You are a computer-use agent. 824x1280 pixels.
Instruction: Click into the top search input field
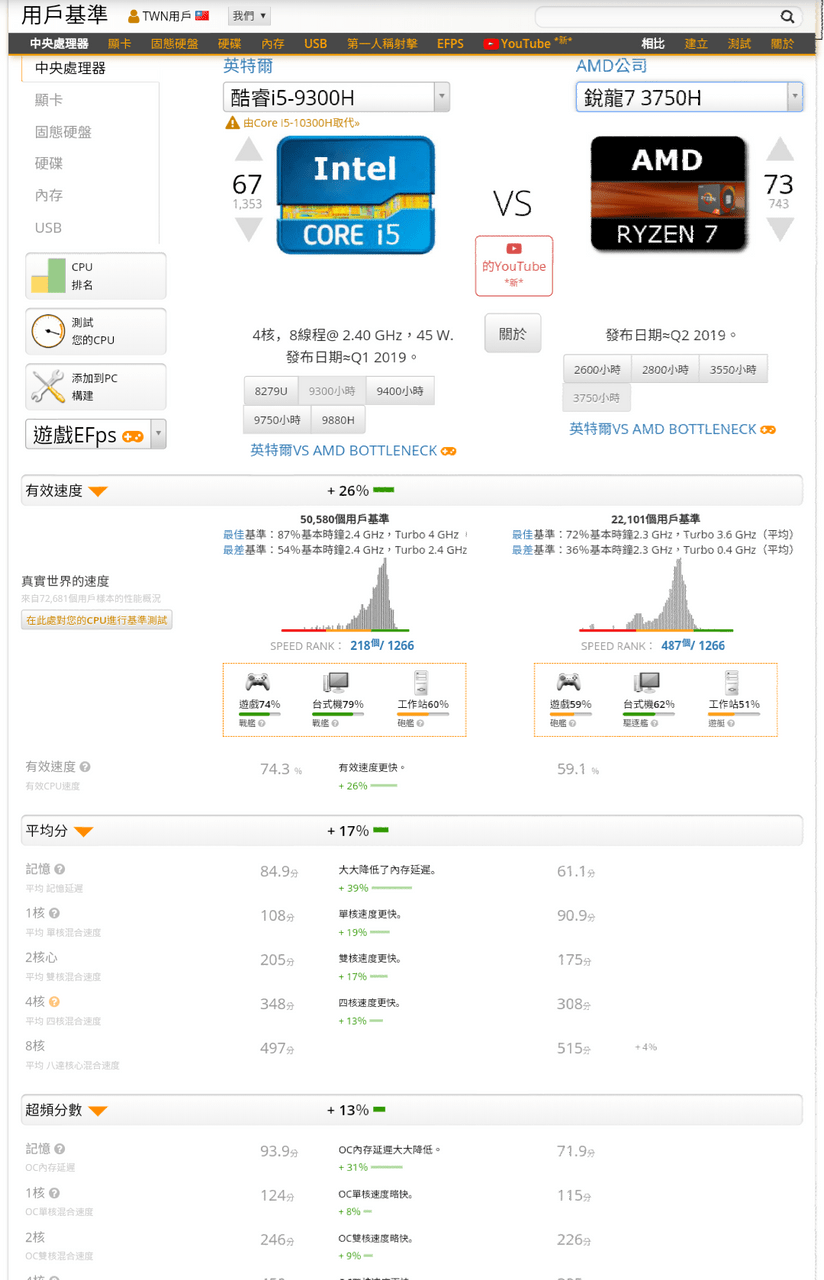pos(657,17)
